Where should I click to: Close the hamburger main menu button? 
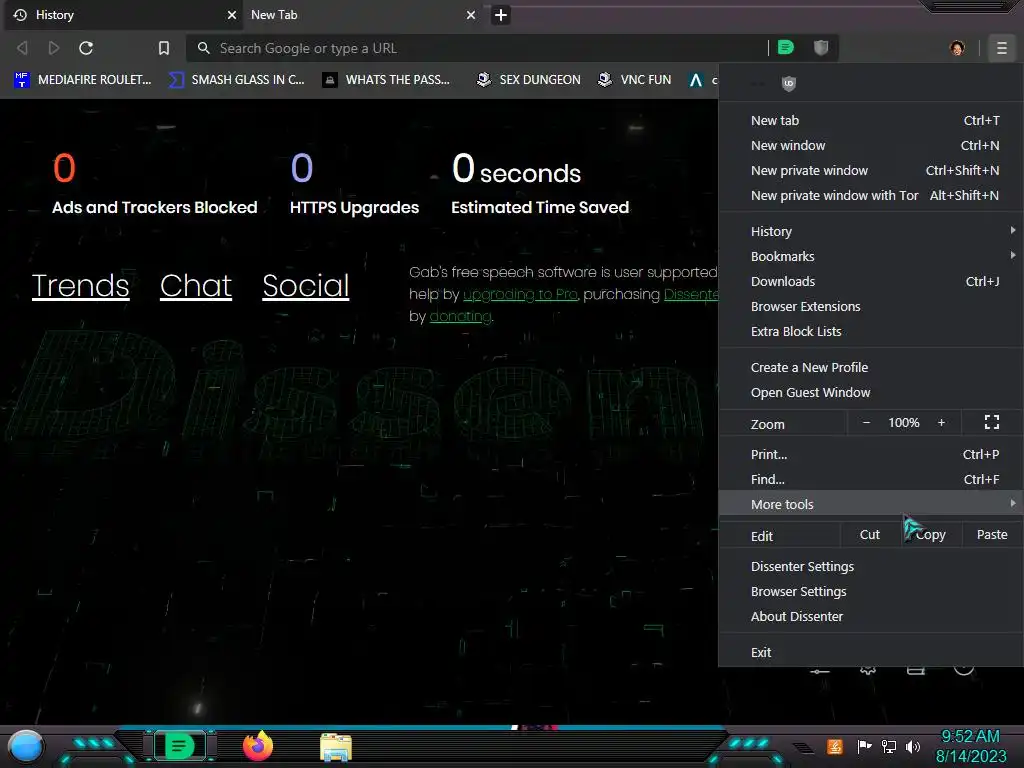click(x=1002, y=48)
